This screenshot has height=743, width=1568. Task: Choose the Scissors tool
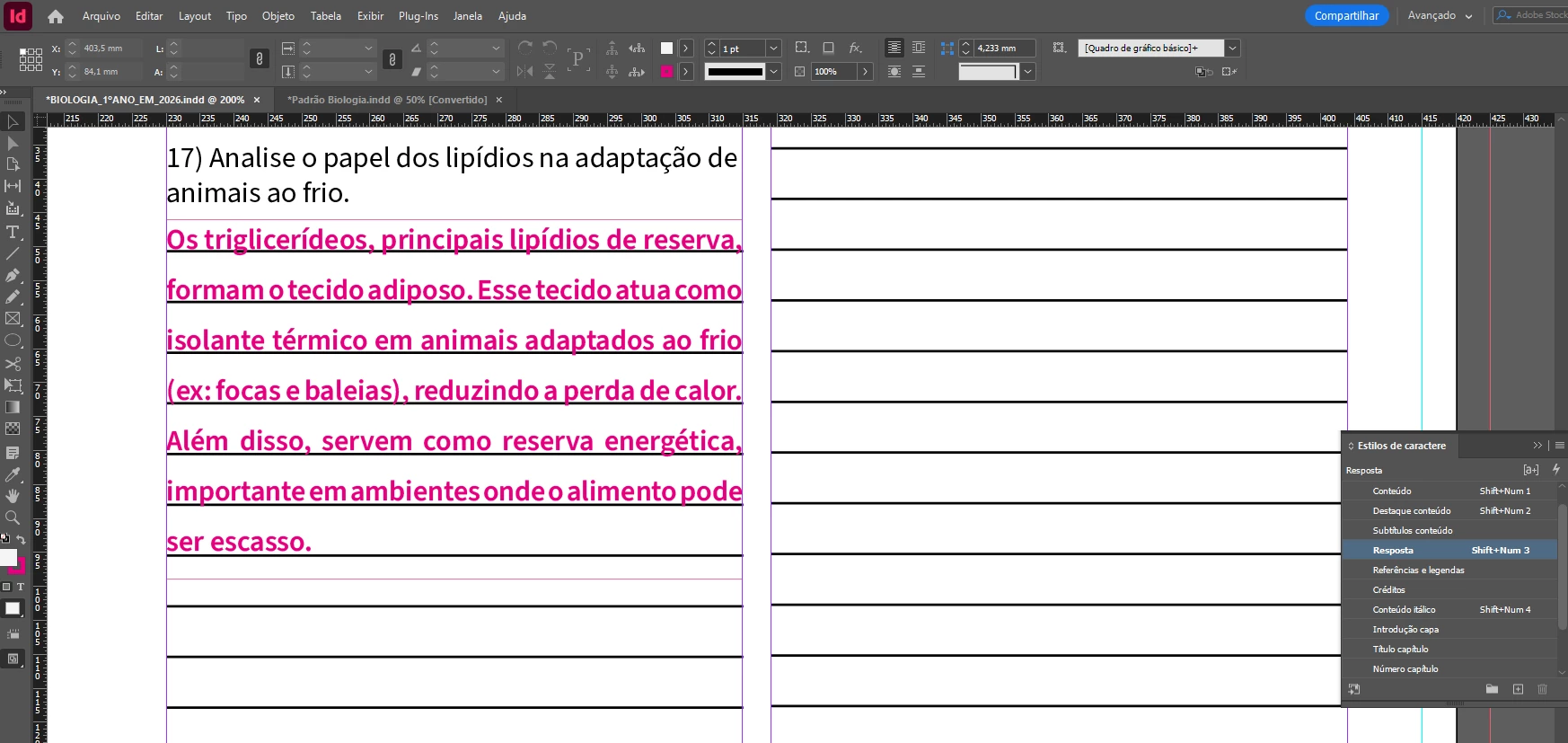coord(13,363)
